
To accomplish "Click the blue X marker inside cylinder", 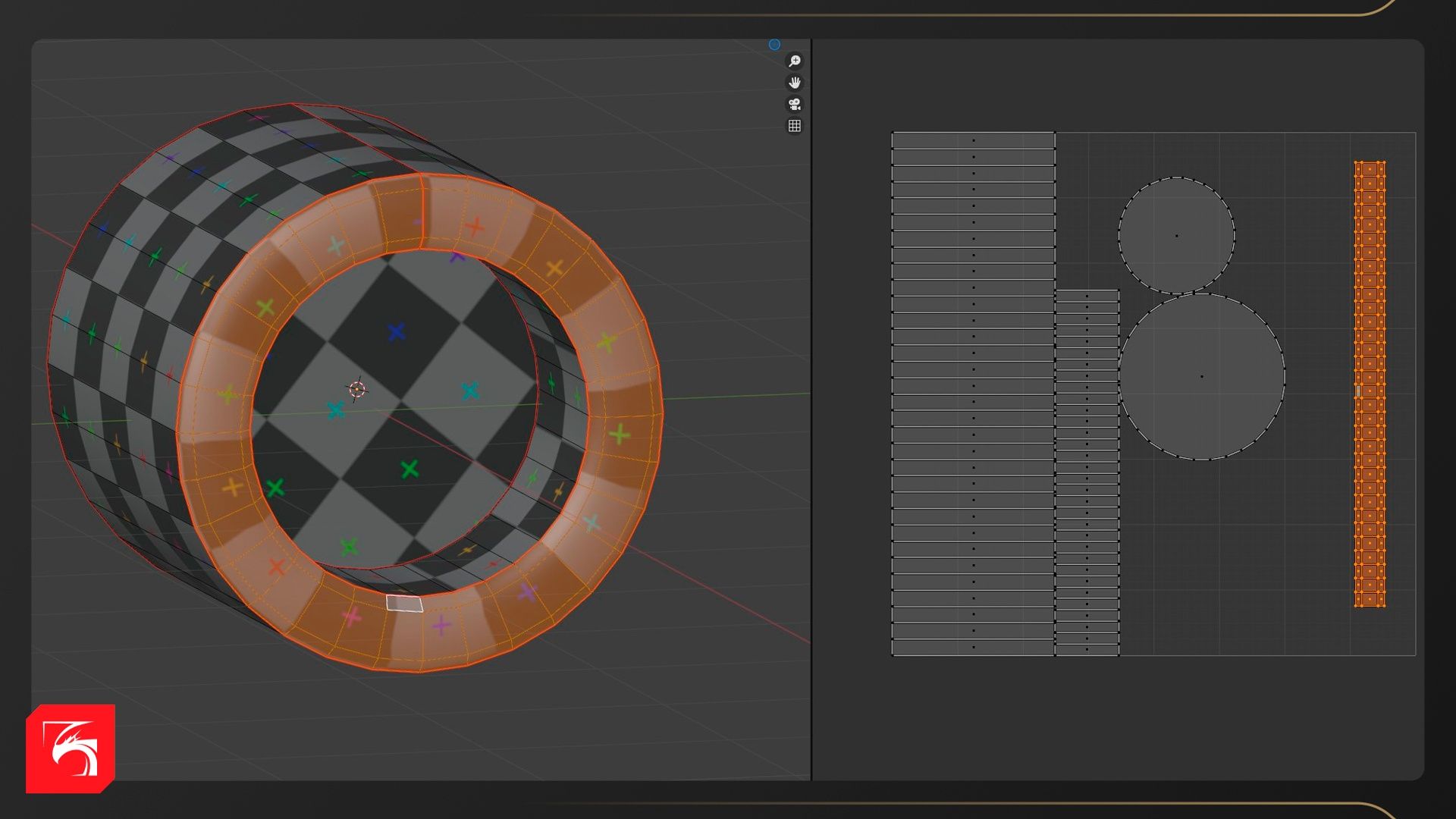I will [x=396, y=331].
